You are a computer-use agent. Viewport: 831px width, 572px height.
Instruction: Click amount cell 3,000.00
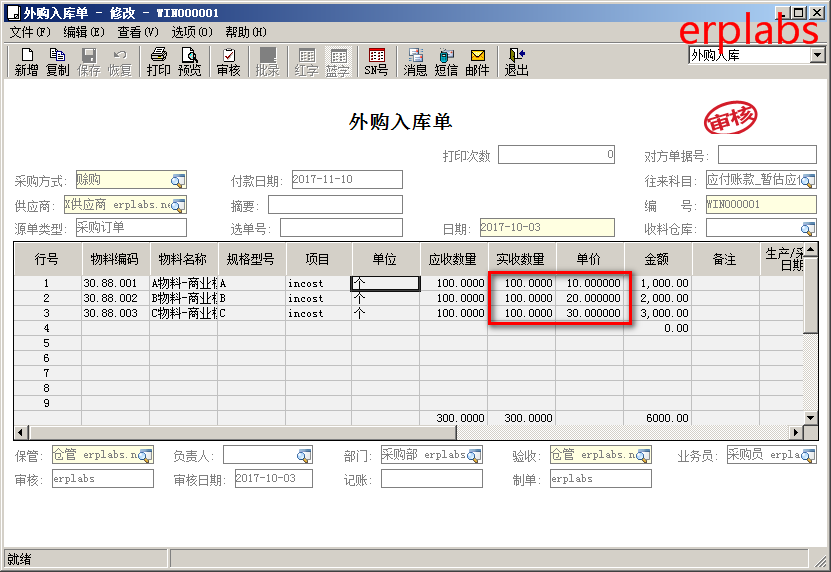tap(657, 313)
